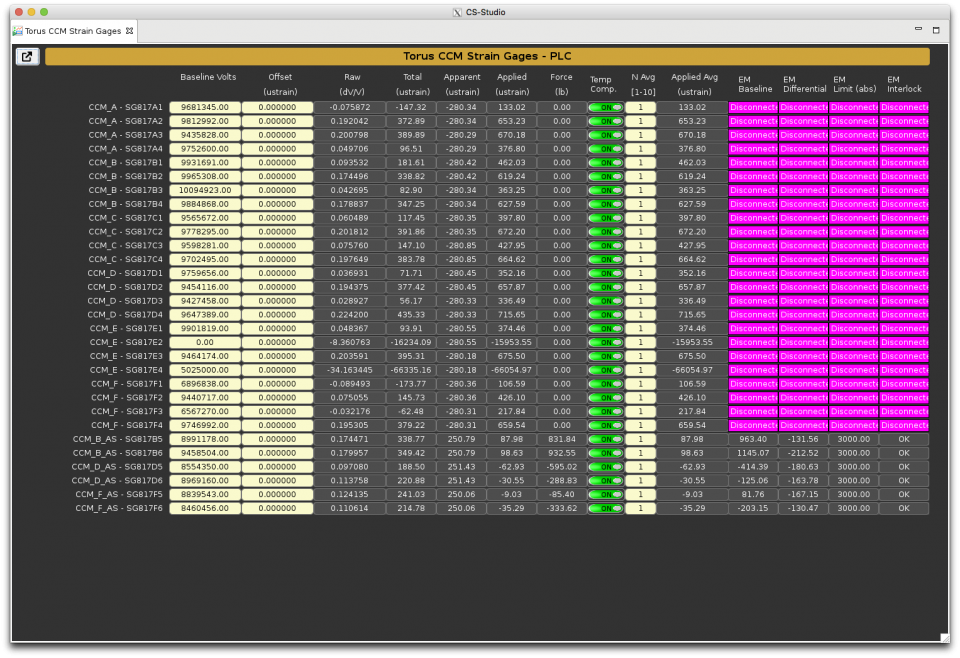This screenshot has width=960, height=658.
Task: Click EM Interlock OK status for CCM_D_AS - SG817D5
Action: tap(903, 467)
